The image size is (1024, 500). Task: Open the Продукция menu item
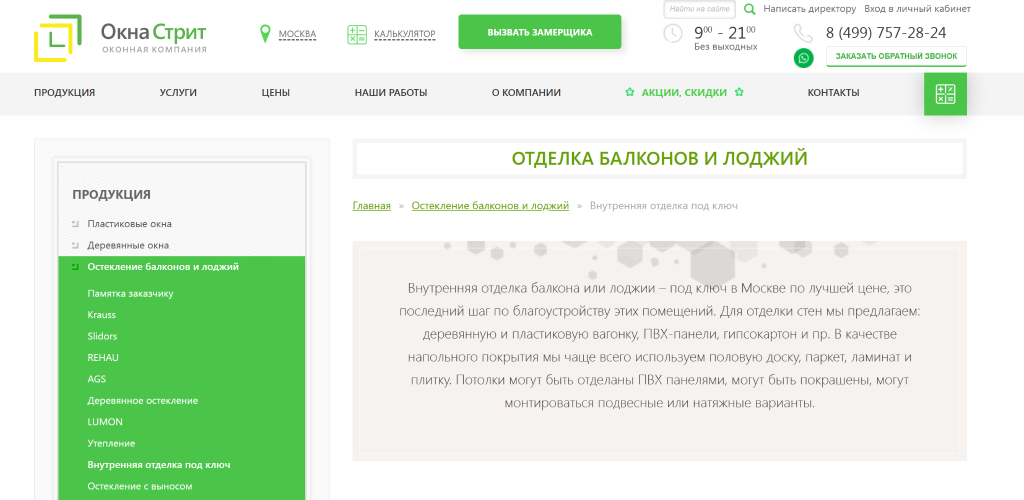(x=65, y=93)
